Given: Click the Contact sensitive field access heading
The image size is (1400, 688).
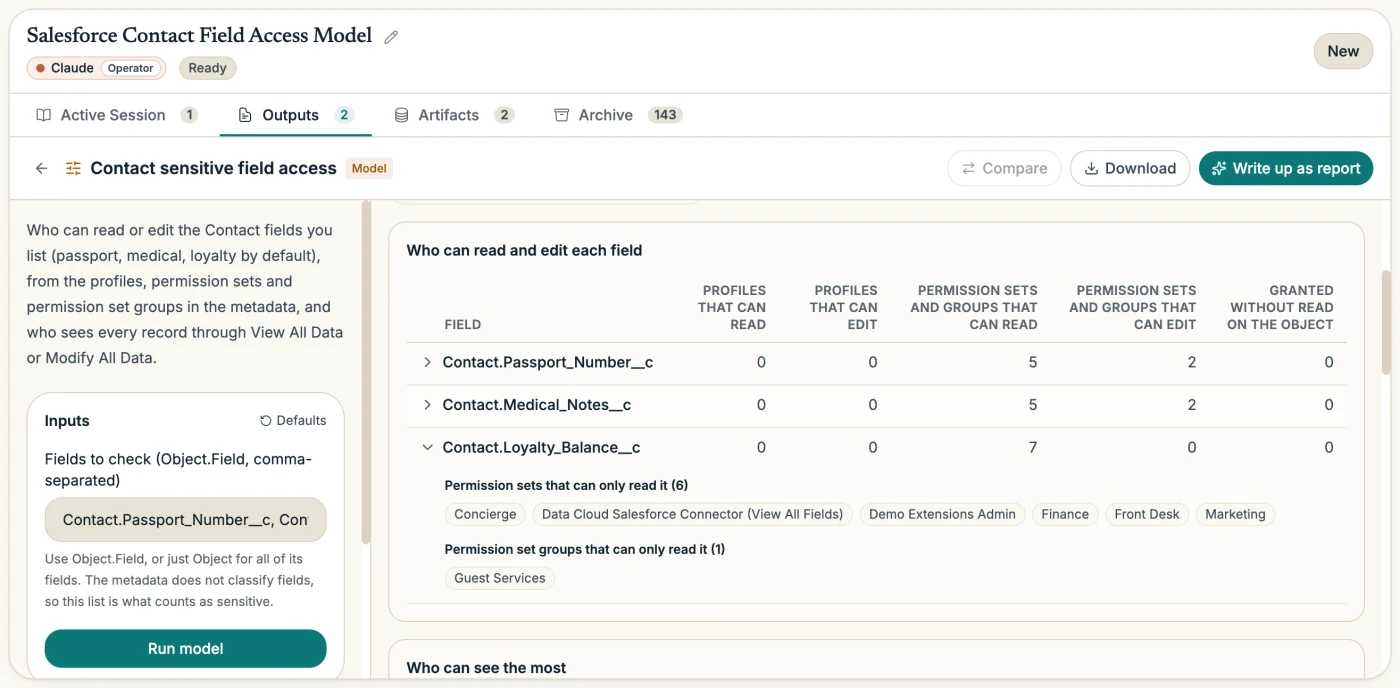Looking at the screenshot, I should tap(213, 168).
